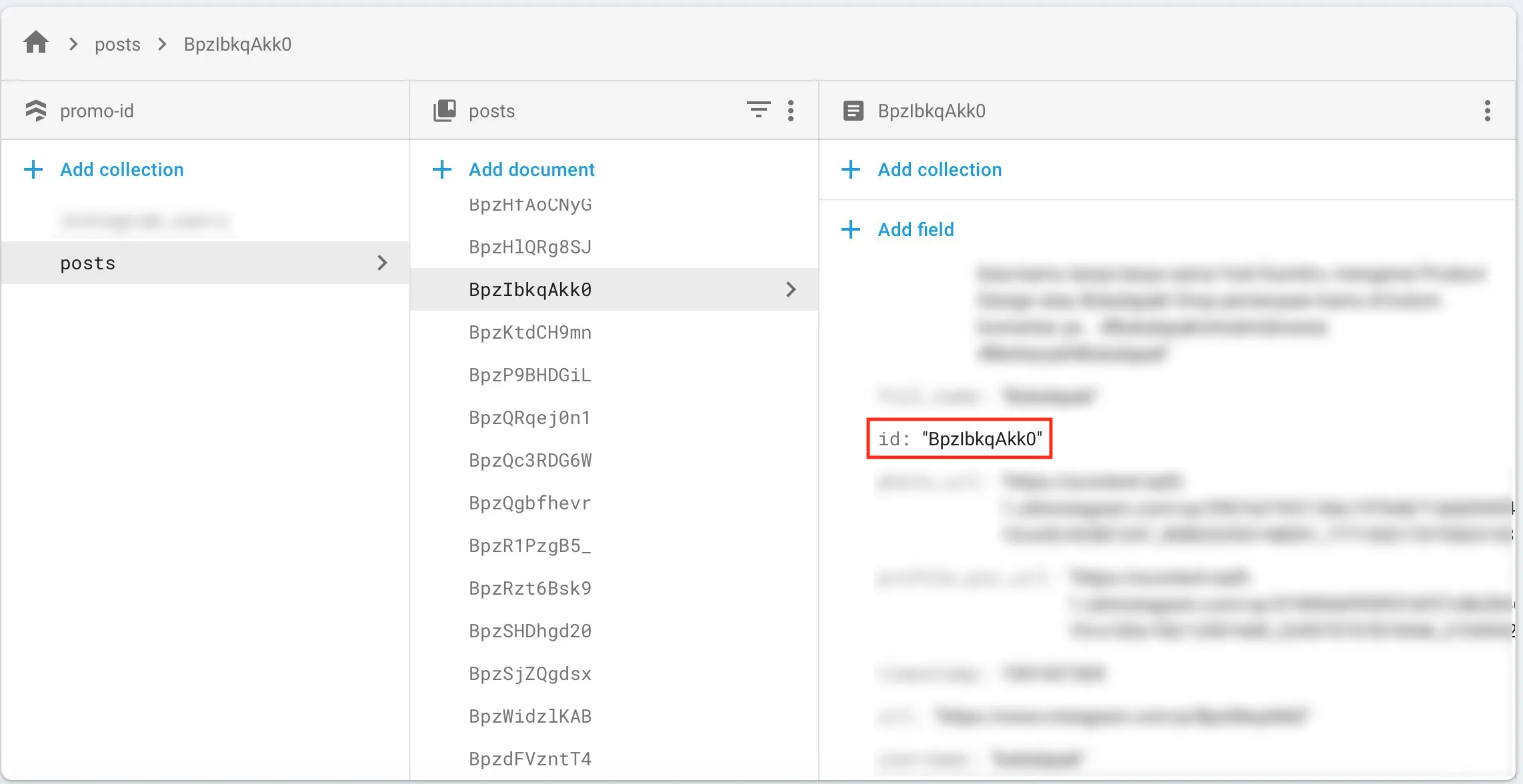Add document to posts collection
This screenshot has width=1523, height=784.
click(x=531, y=169)
